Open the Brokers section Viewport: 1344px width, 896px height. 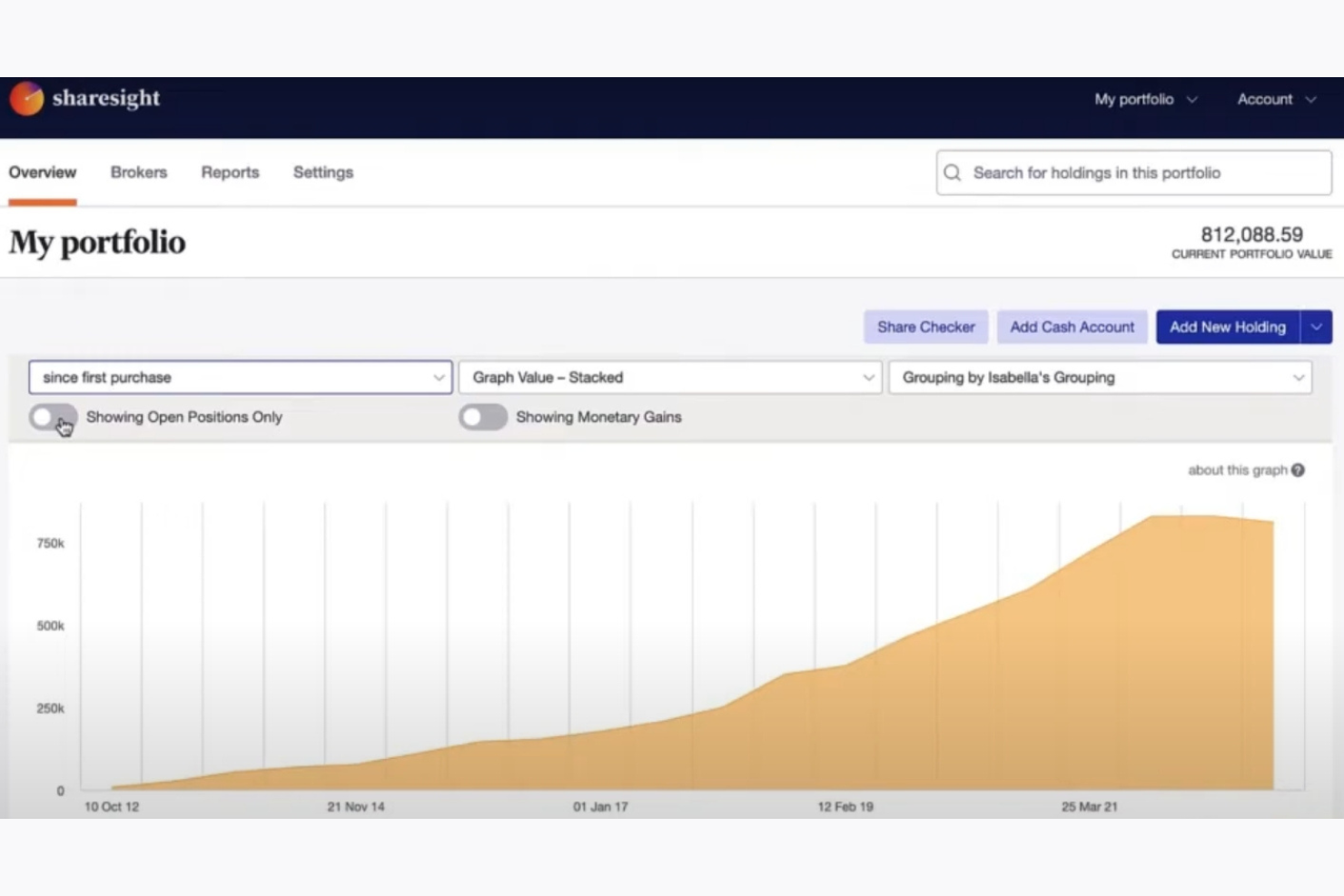[138, 172]
